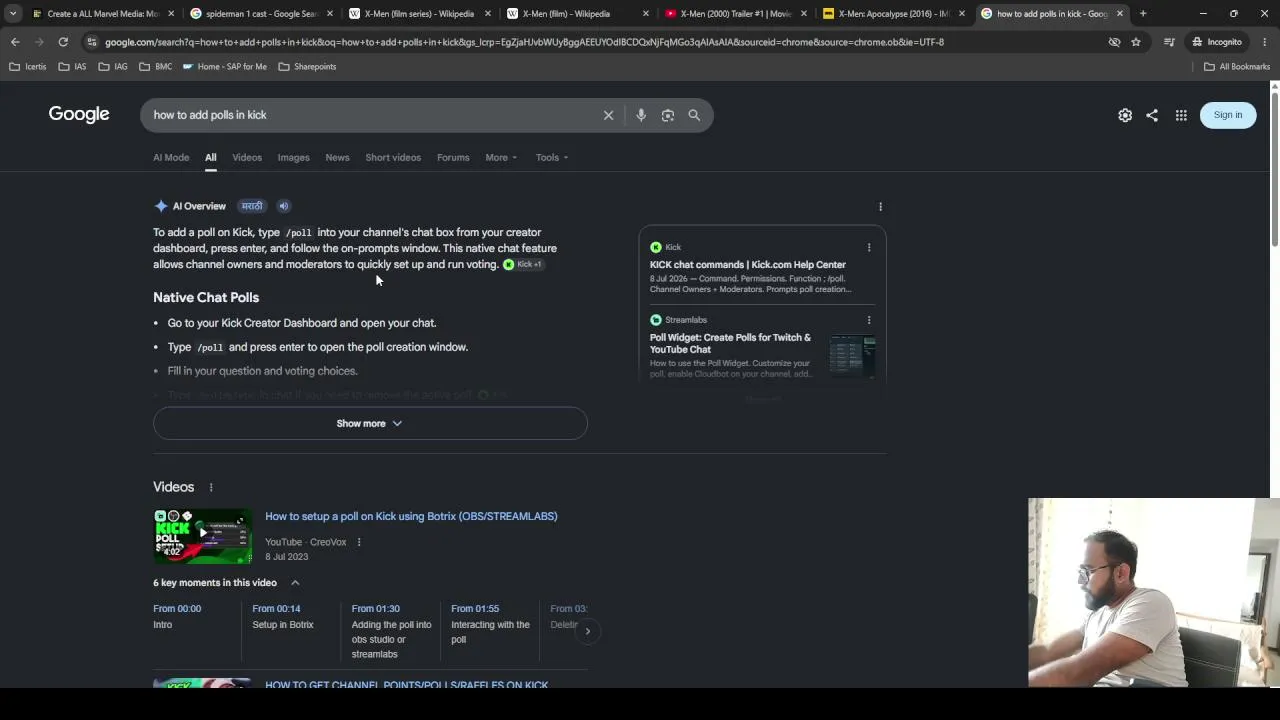Select the Forums results tab

(453, 157)
